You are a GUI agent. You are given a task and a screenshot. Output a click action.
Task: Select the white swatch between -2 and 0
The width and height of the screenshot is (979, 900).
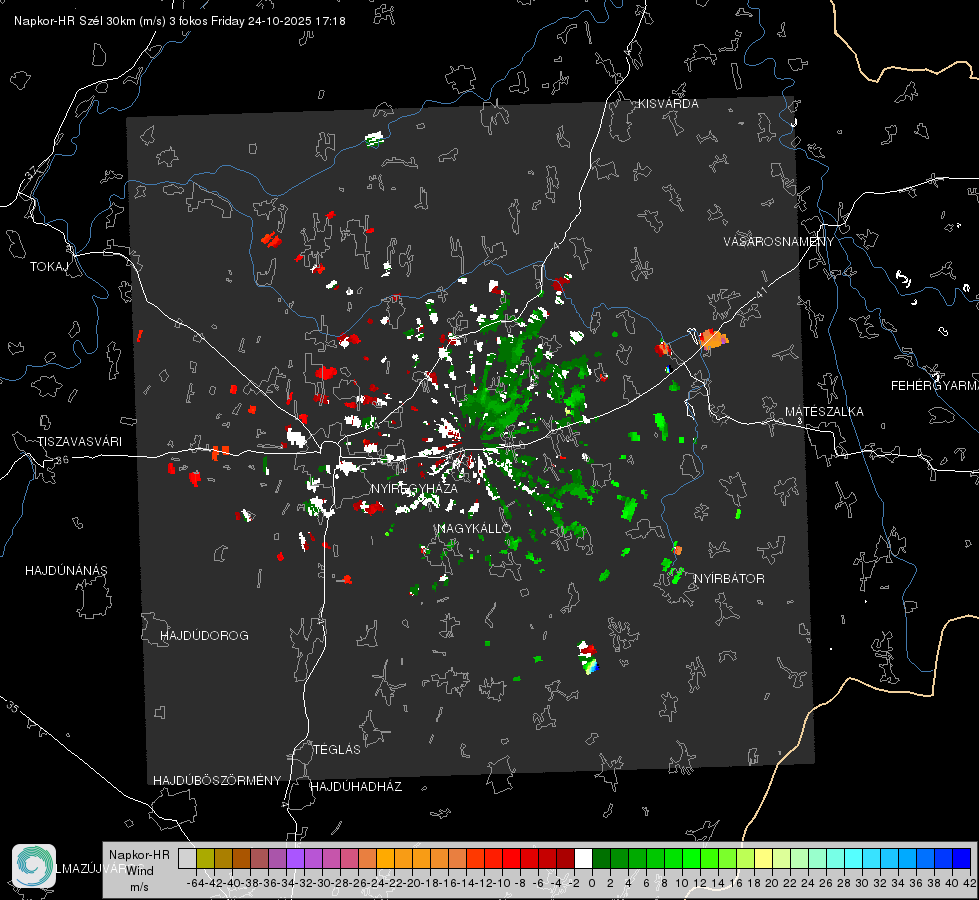[583, 858]
